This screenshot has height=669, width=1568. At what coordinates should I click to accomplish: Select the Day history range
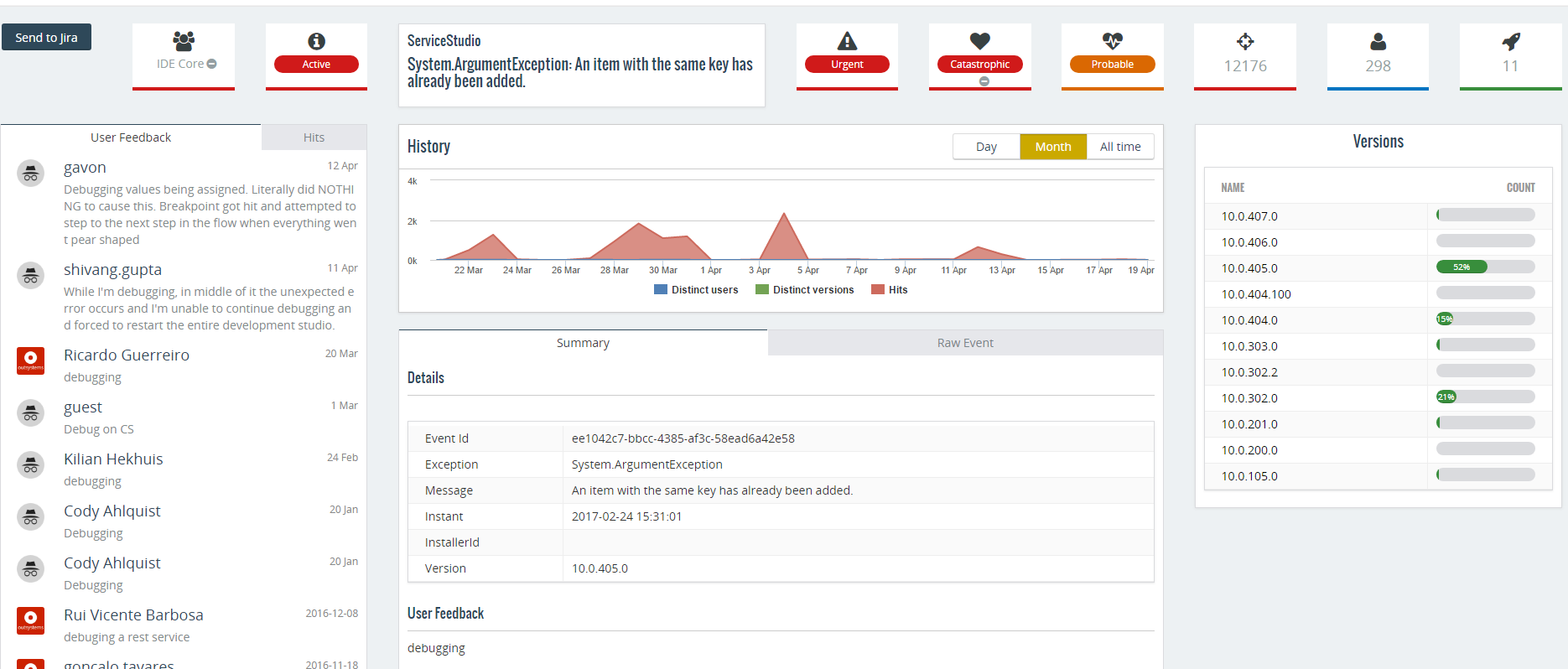pyautogui.click(x=986, y=147)
